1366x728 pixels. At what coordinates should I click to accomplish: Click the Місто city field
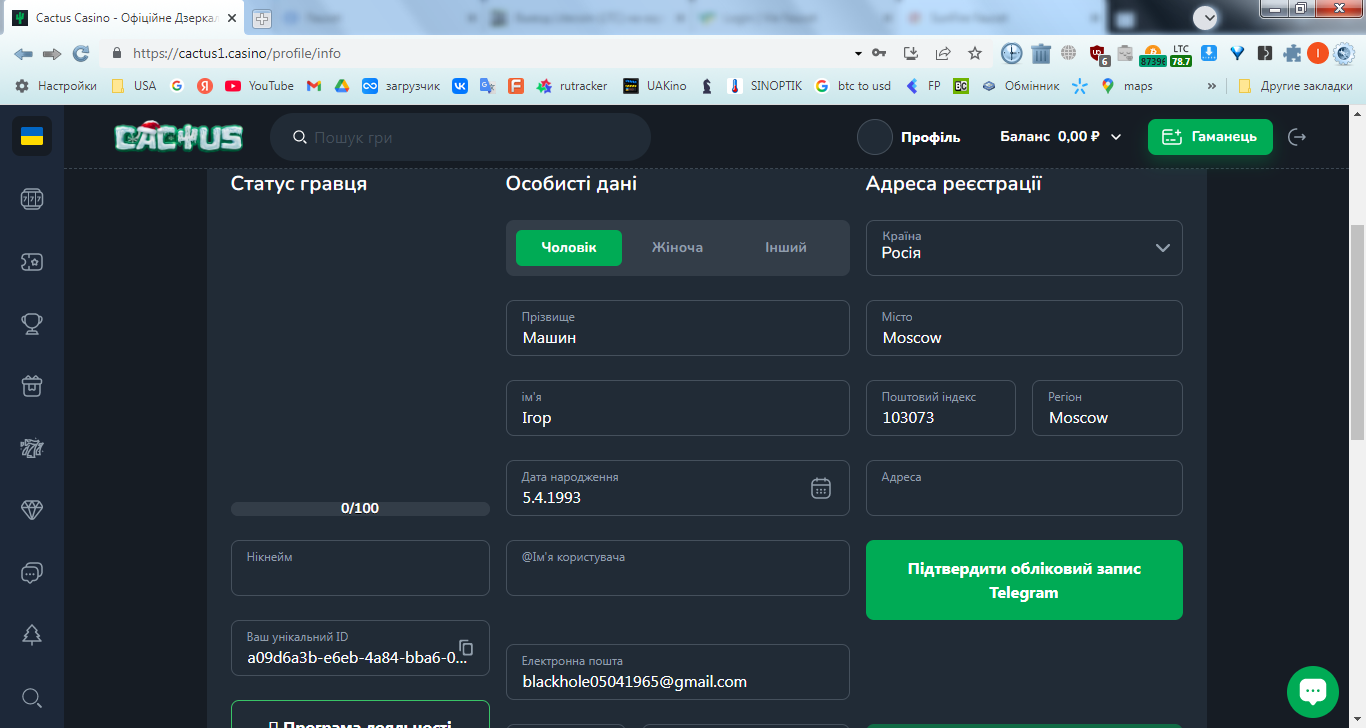[1024, 328]
